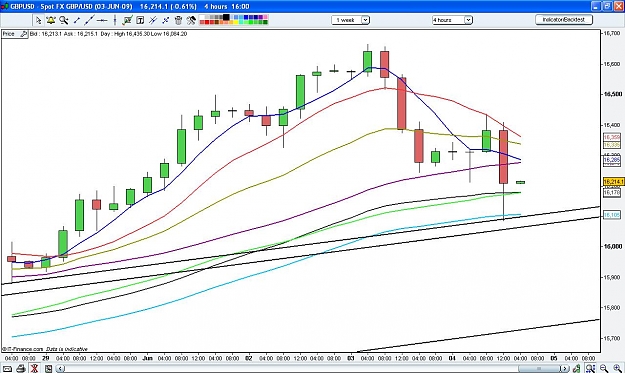Open the 1 week period dropdown
Screen dimensions: 625x373
point(350,20)
